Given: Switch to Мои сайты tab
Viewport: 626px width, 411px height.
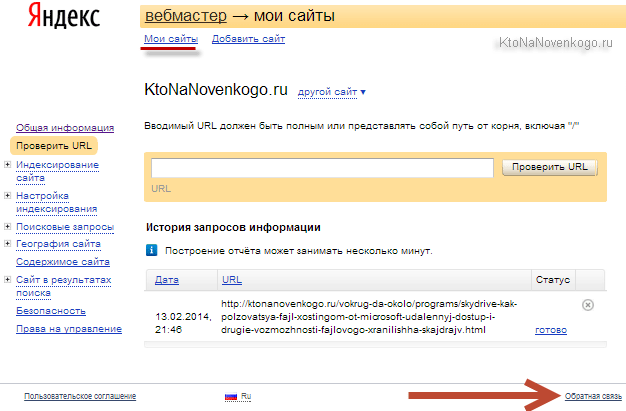Looking at the screenshot, I should point(171,39).
